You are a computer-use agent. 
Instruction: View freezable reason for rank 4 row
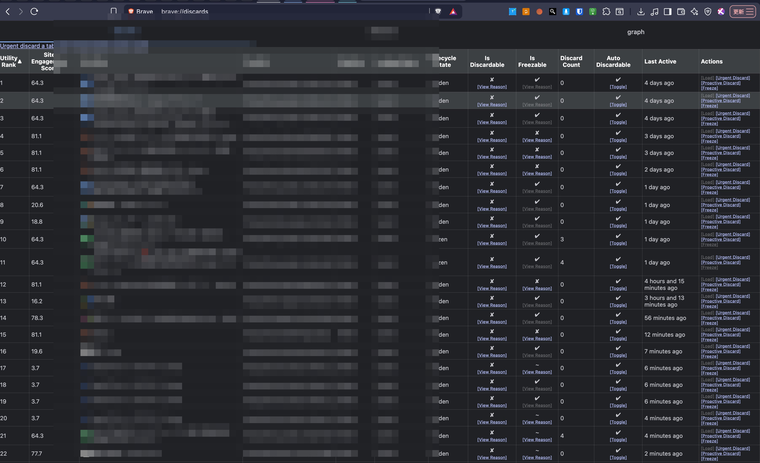537,140
